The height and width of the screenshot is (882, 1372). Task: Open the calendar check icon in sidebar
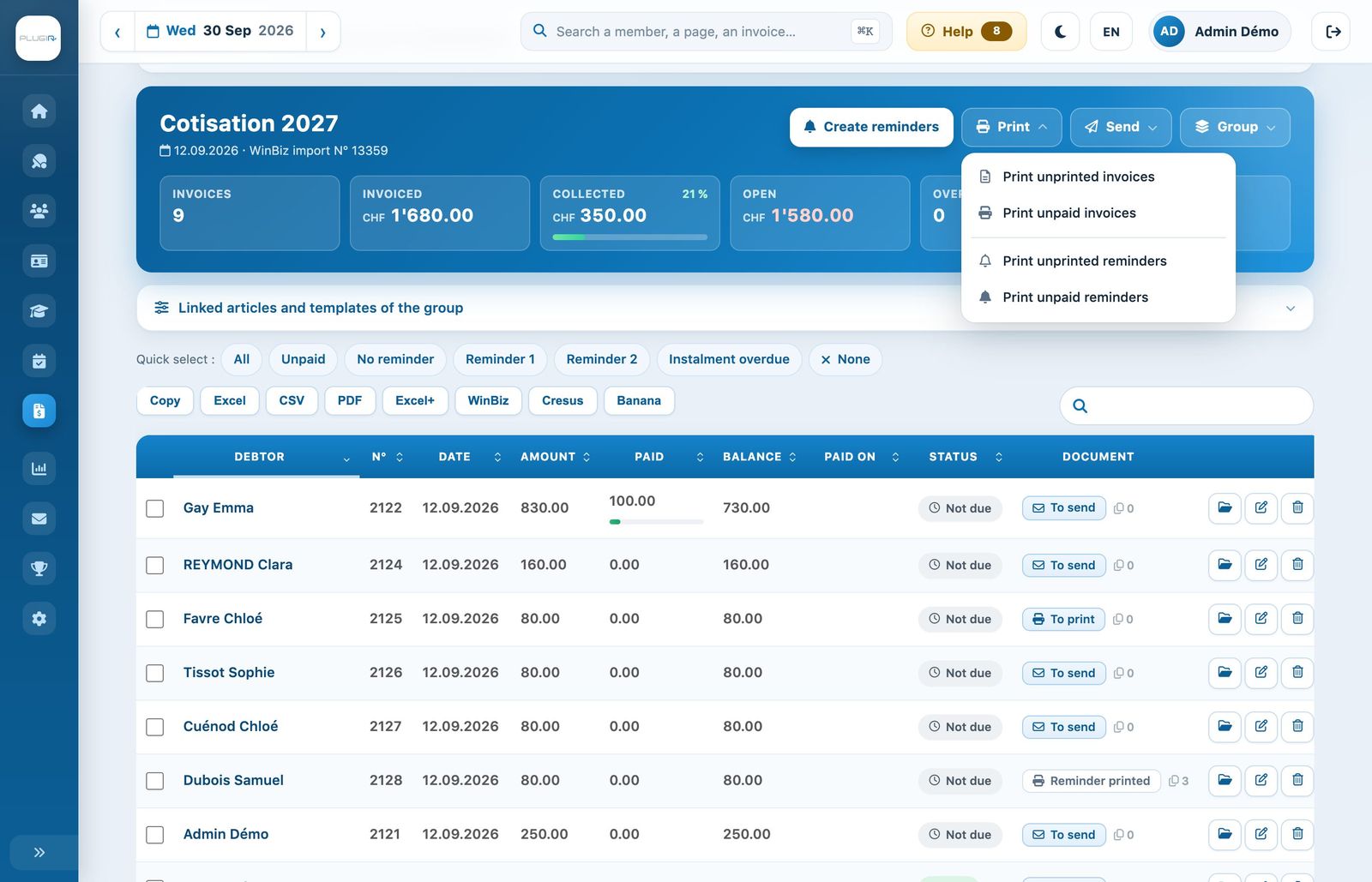click(x=39, y=361)
